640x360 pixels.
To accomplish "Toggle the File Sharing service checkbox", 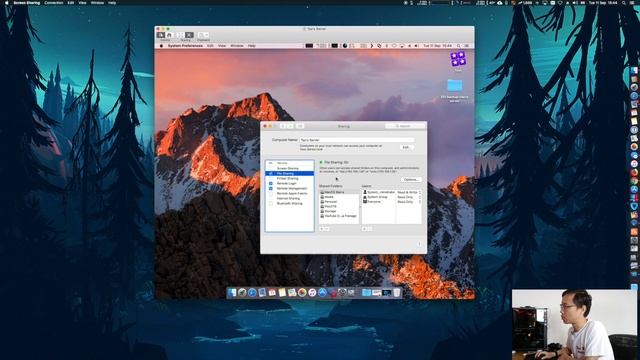I will pos(271,173).
